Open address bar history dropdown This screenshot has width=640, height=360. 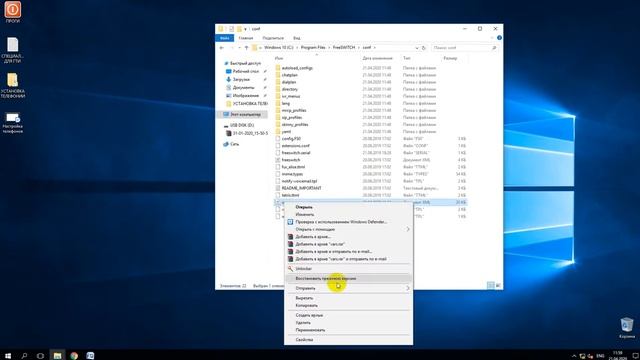(x=417, y=48)
